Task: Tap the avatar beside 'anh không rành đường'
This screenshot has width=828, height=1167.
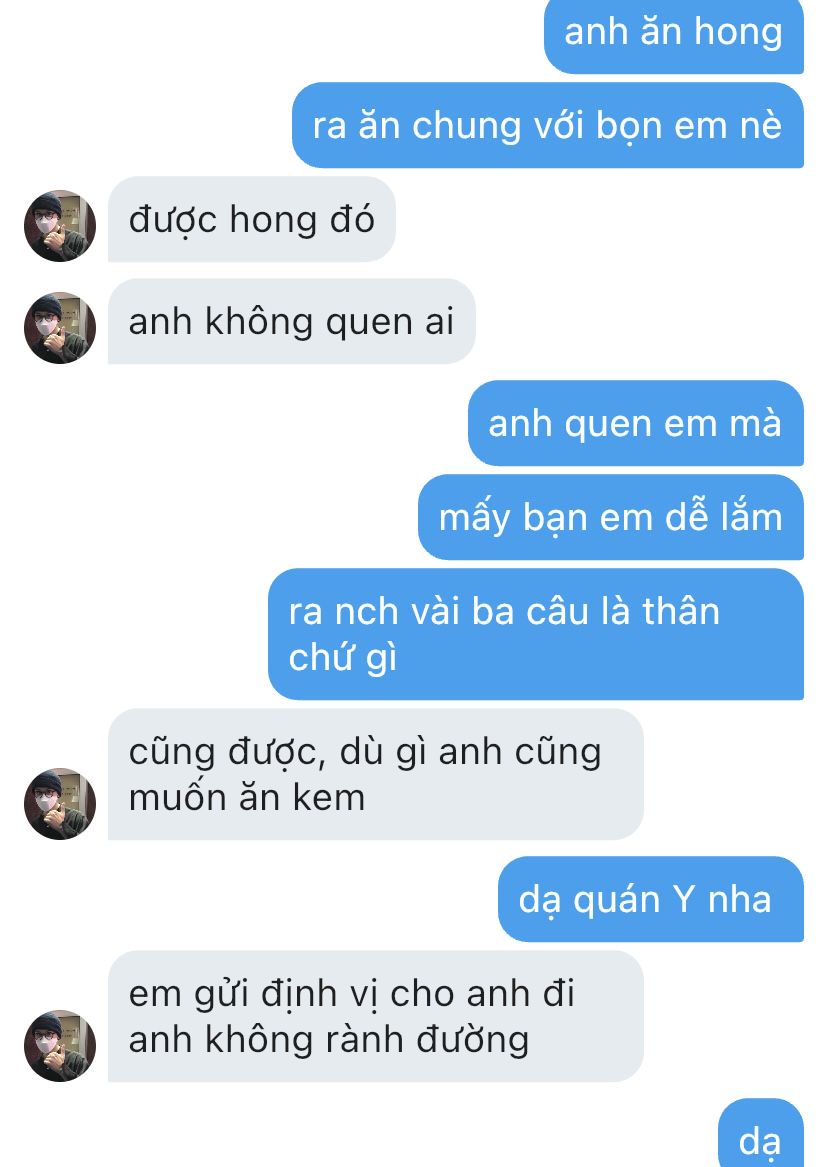Action: click(60, 1046)
